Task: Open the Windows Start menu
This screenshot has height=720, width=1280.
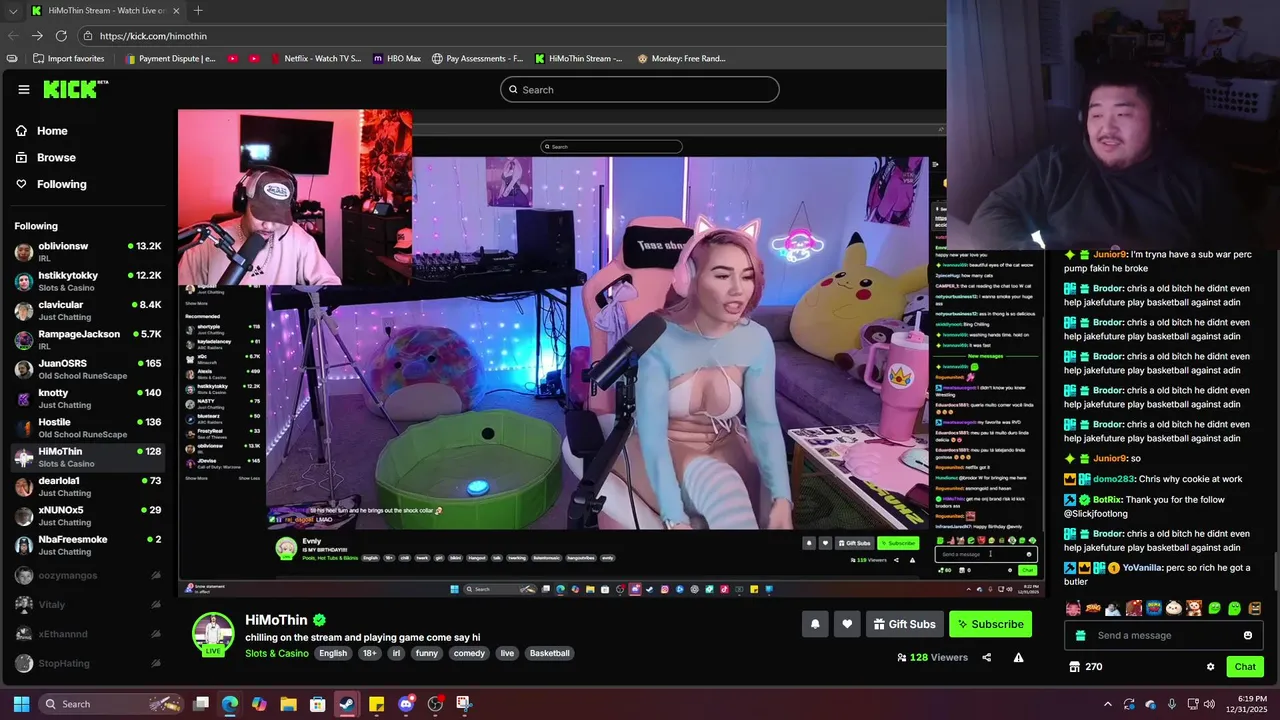Action: pos(21,704)
